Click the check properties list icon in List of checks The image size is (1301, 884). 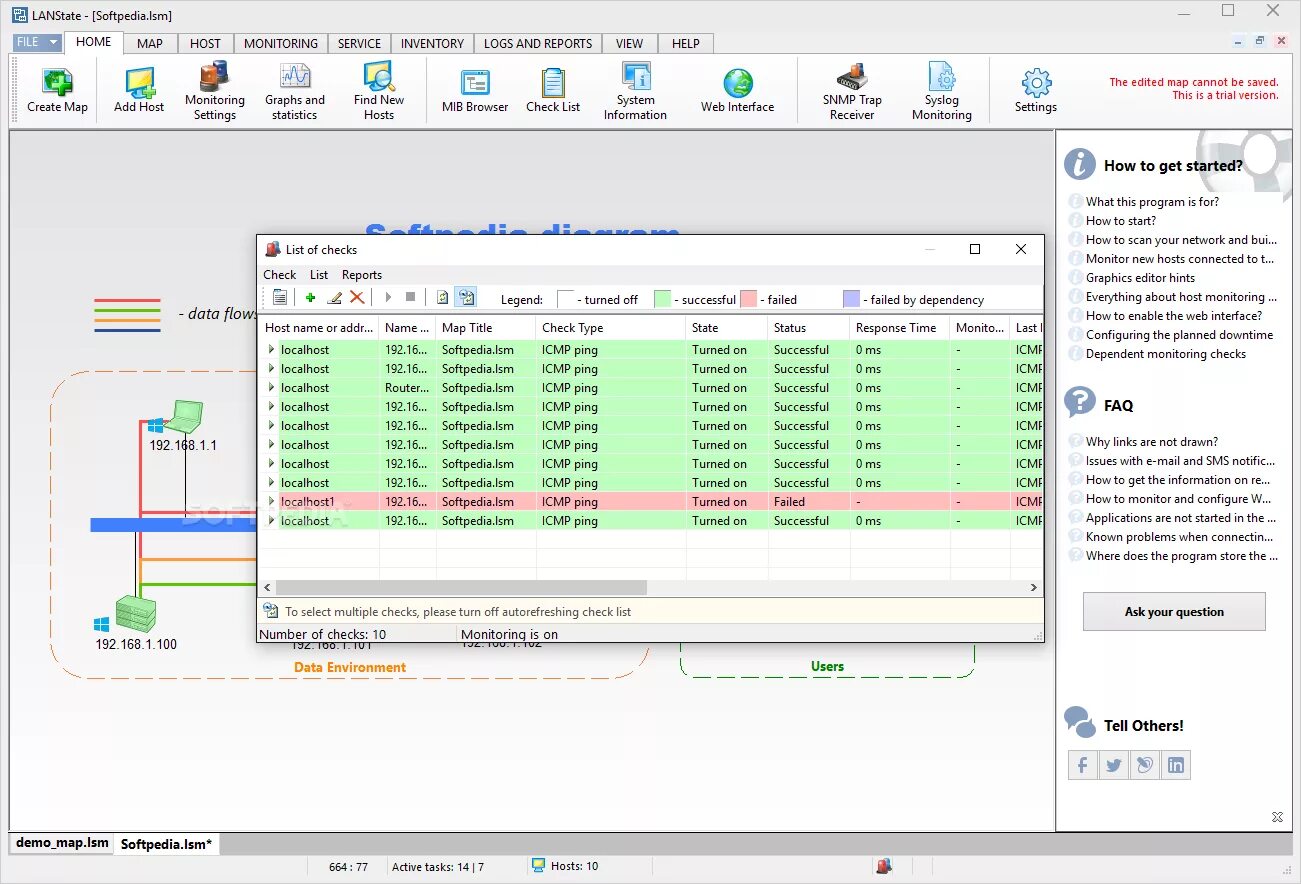280,297
